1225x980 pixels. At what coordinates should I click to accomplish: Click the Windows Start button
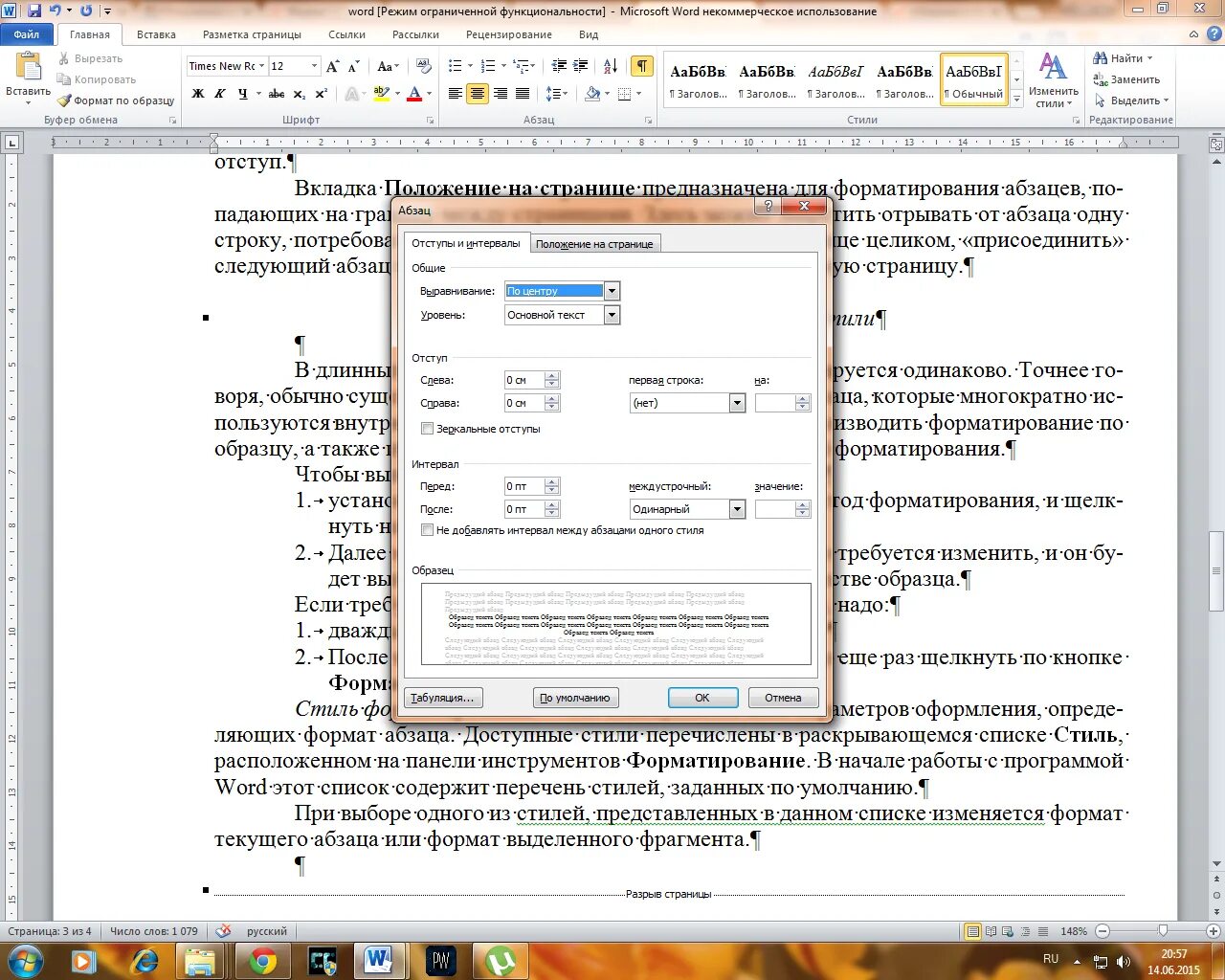(x=26, y=960)
